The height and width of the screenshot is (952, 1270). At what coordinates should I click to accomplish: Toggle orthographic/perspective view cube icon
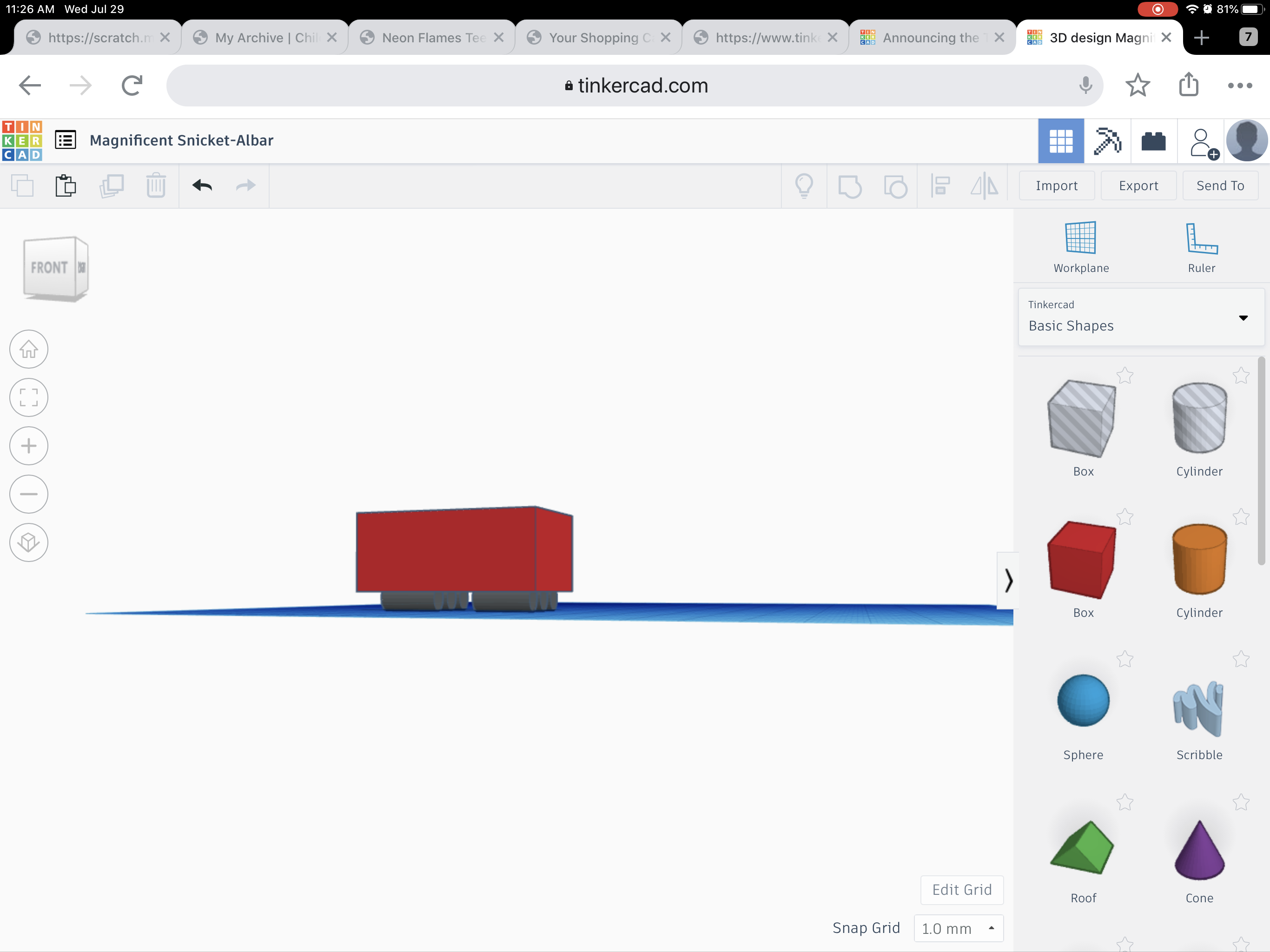(x=29, y=542)
